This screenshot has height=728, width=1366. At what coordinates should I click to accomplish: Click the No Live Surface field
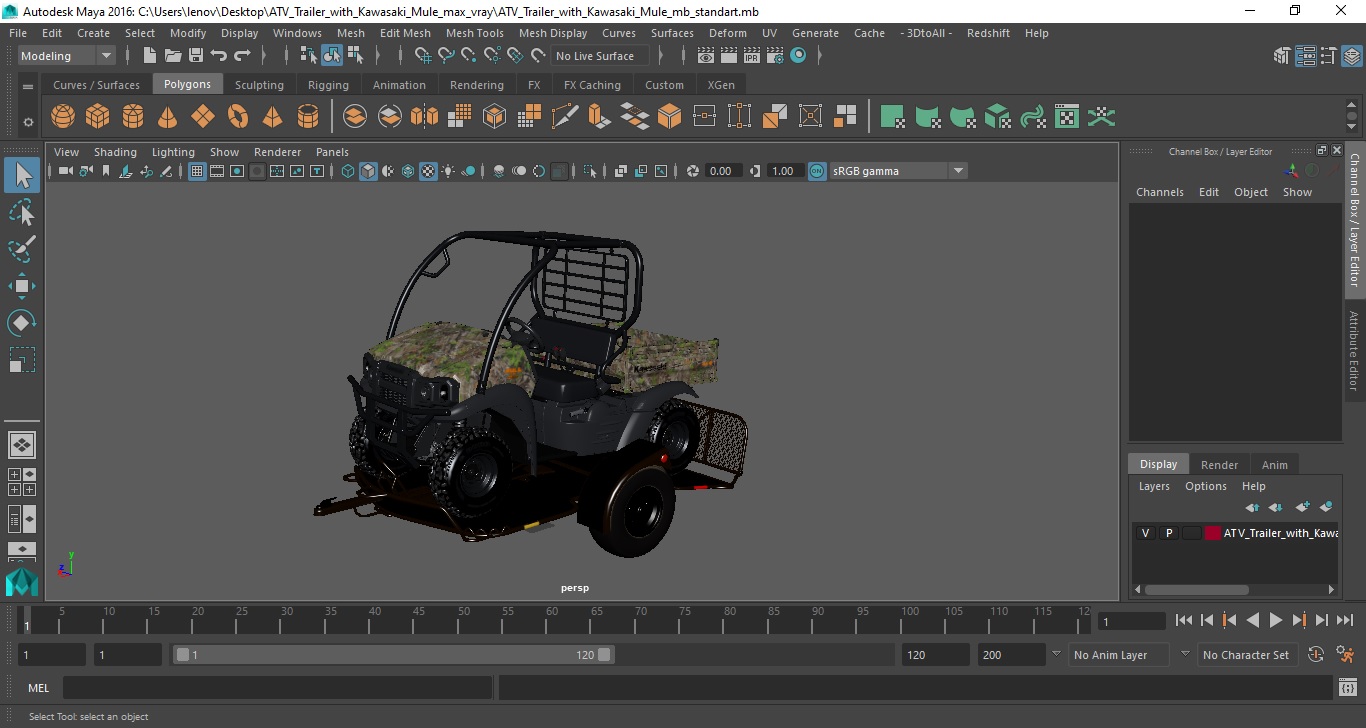[x=598, y=56]
